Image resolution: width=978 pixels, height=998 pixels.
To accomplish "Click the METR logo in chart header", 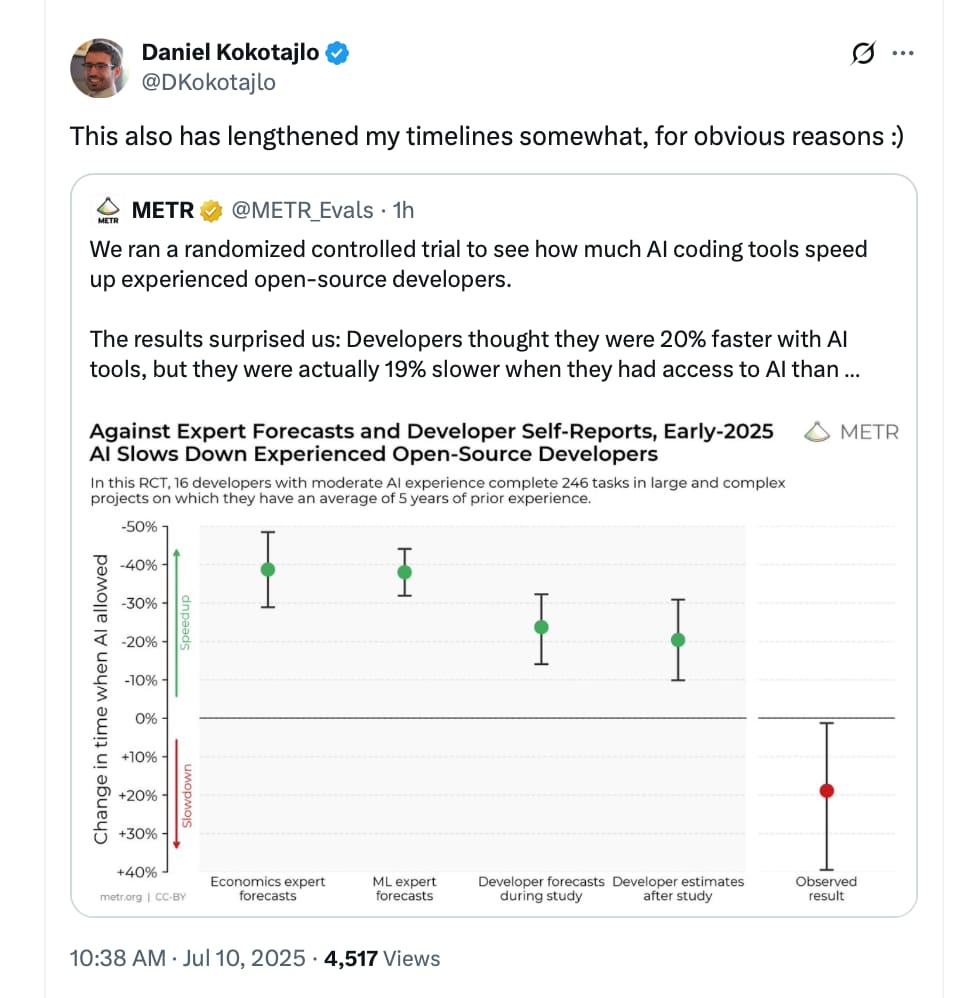I will [851, 432].
